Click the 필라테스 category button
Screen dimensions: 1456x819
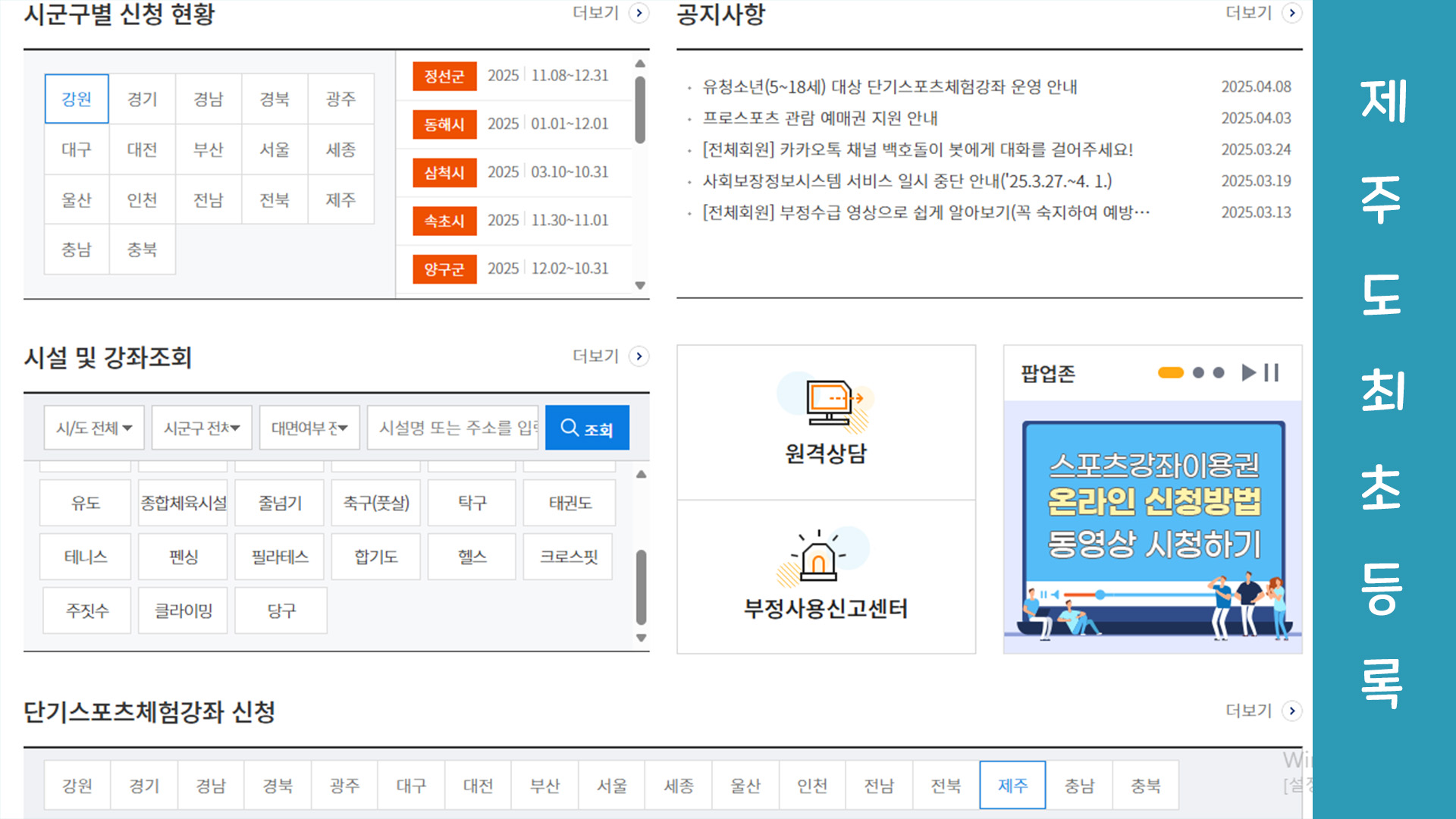point(280,557)
